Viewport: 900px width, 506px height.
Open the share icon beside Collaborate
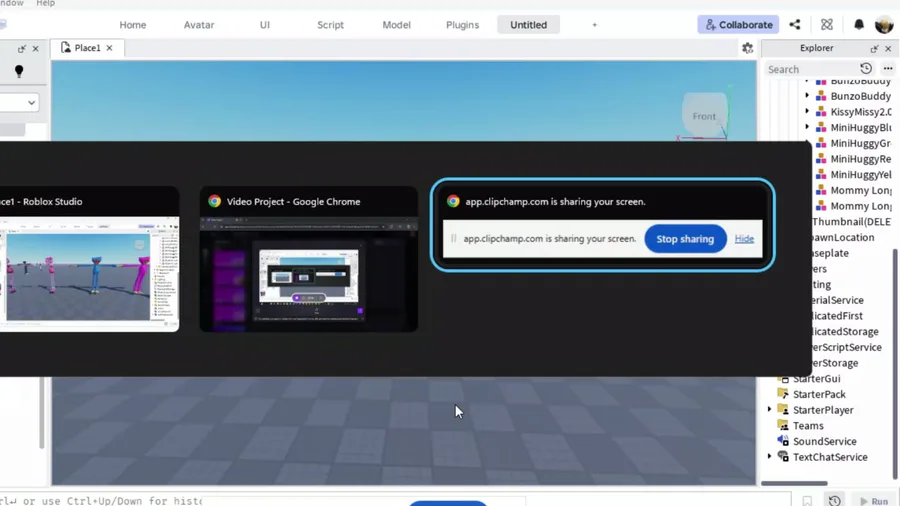click(x=794, y=25)
